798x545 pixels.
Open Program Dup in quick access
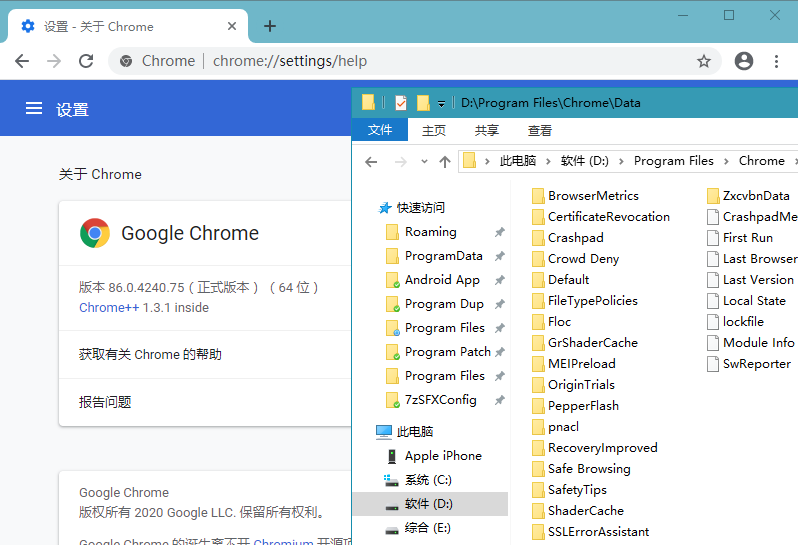click(444, 304)
